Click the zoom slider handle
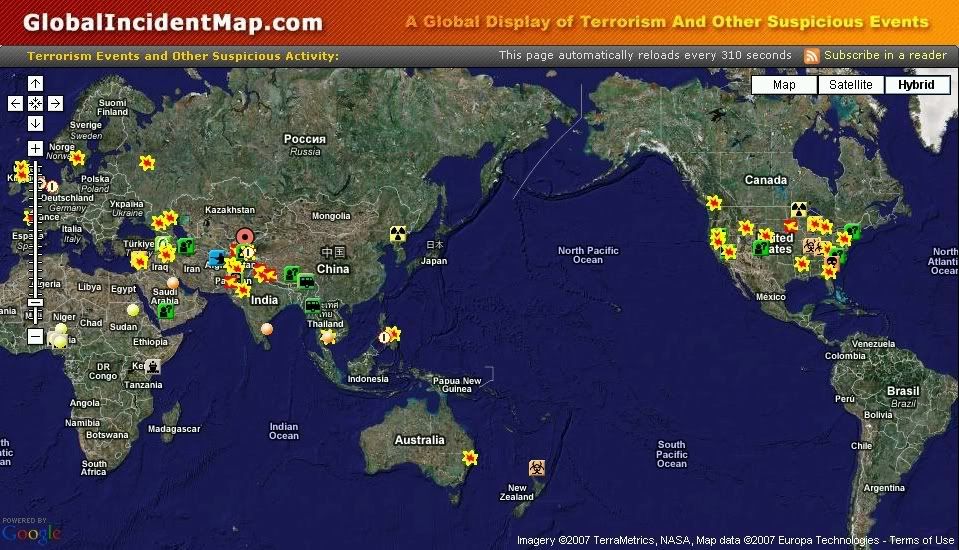959x550 pixels. pos(35,301)
